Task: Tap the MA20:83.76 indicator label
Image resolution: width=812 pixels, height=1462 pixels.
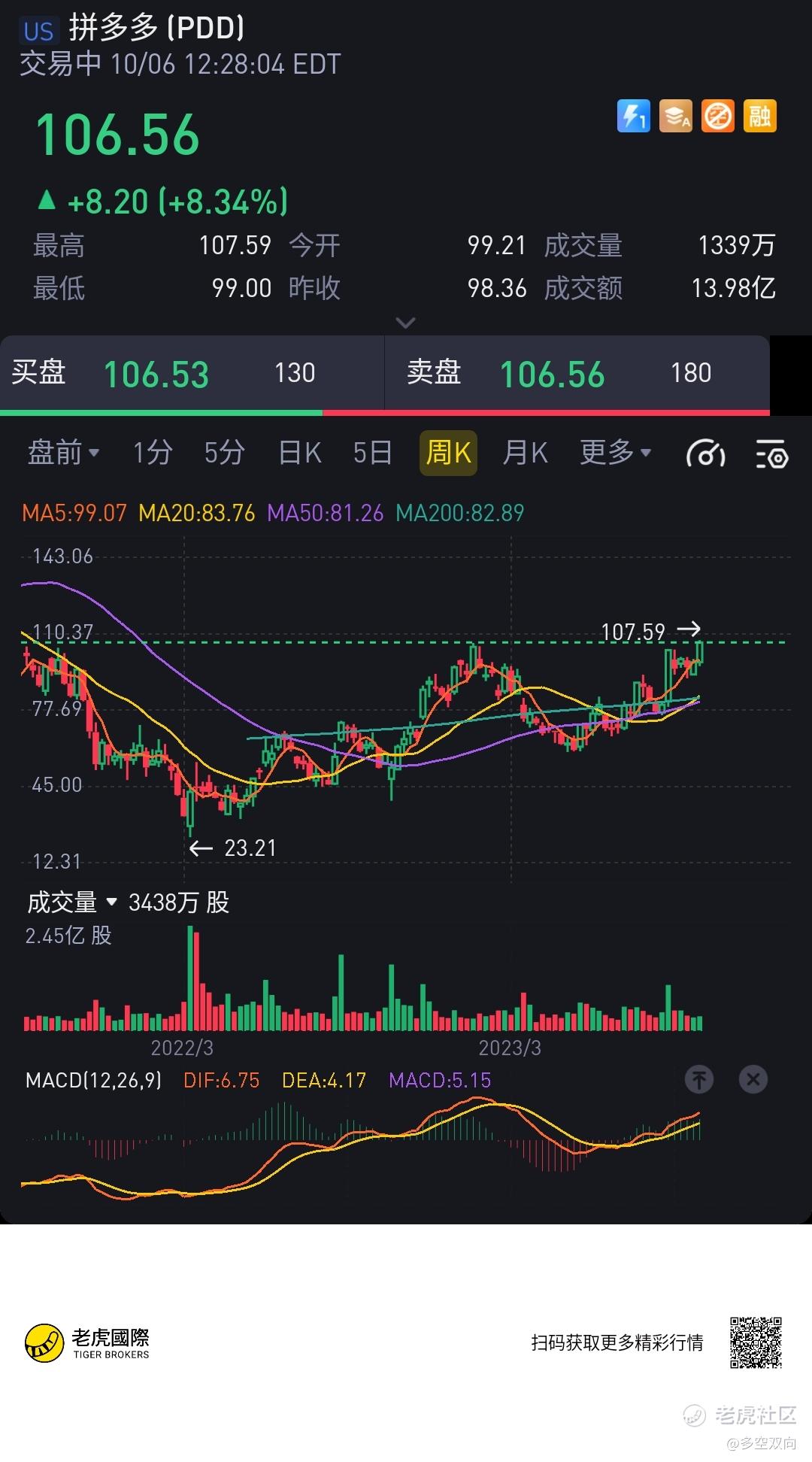Action: pyautogui.click(x=197, y=513)
